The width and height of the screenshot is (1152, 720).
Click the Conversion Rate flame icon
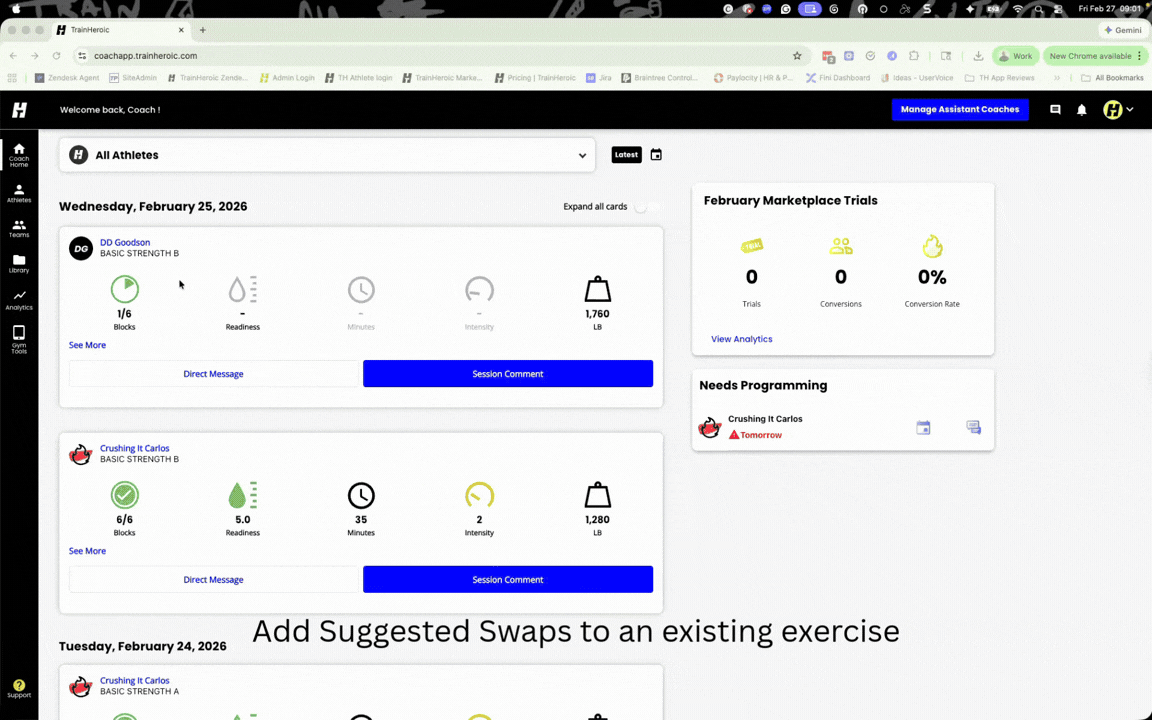[x=932, y=246]
